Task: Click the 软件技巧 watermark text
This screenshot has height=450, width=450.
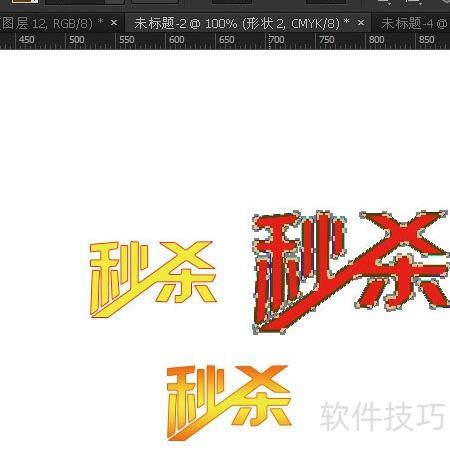Action: (382, 416)
